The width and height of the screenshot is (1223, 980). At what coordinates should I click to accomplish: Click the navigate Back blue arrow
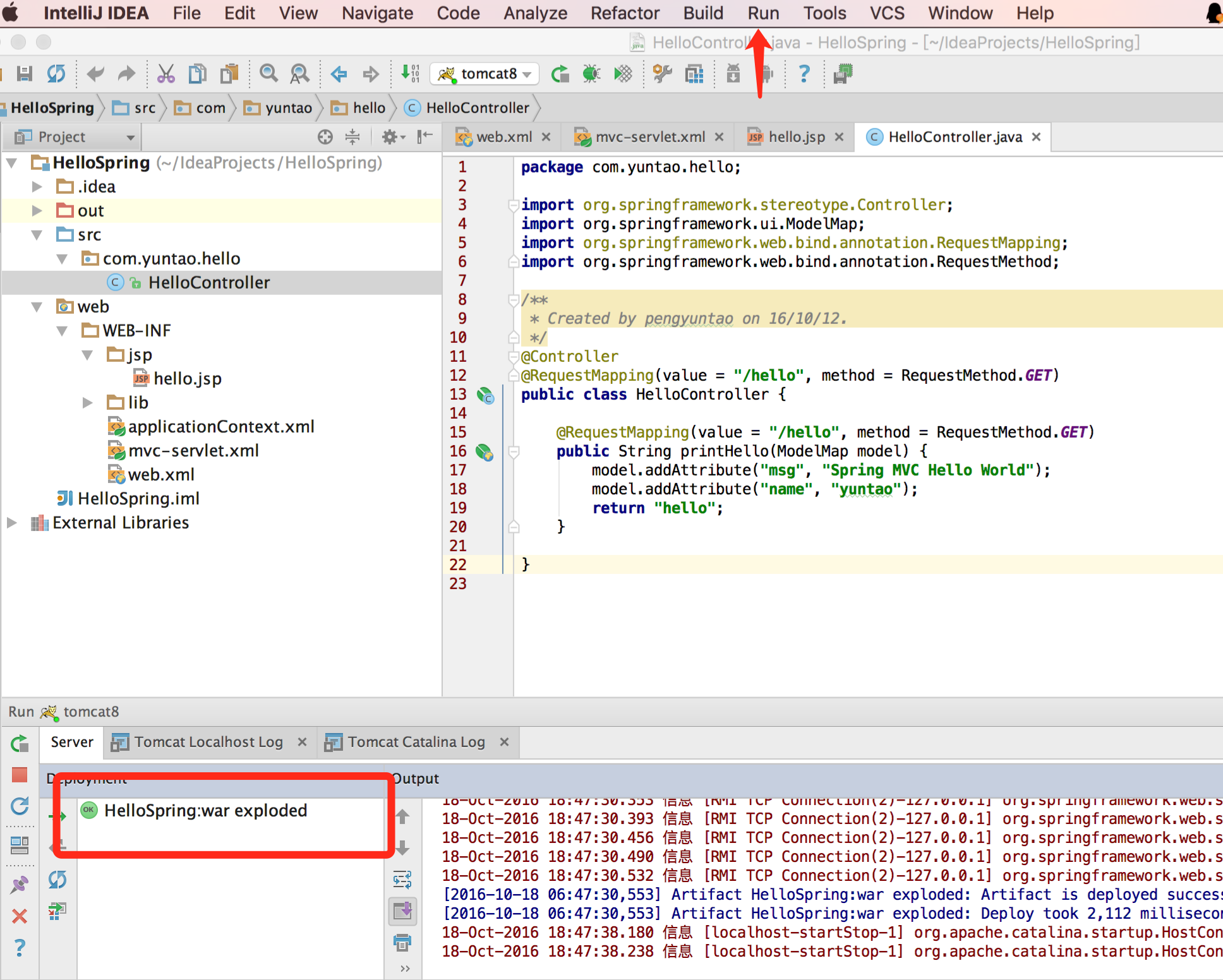(339, 74)
